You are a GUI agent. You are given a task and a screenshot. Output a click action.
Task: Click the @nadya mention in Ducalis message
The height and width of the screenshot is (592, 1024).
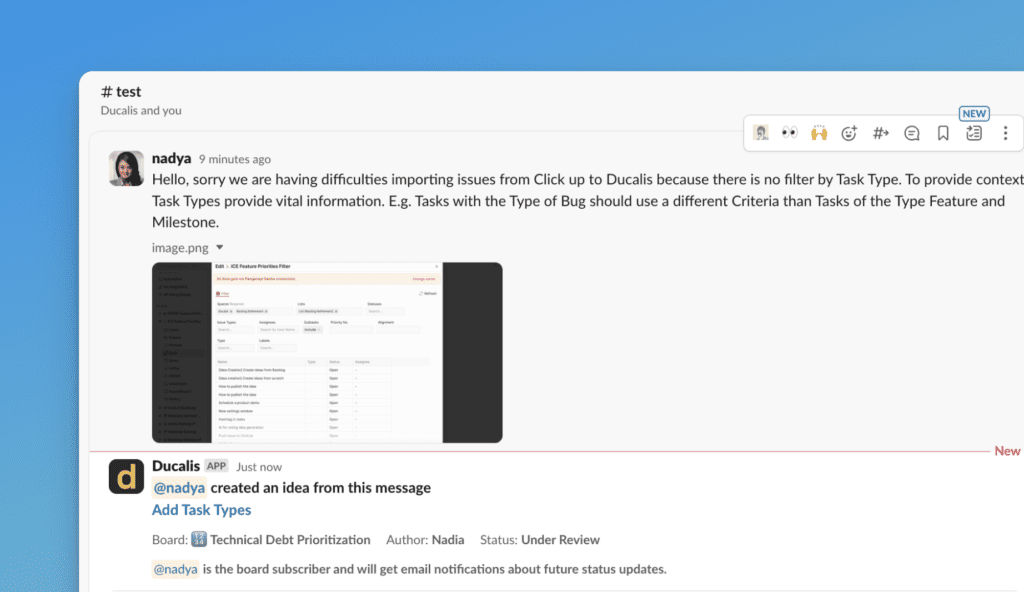point(179,488)
